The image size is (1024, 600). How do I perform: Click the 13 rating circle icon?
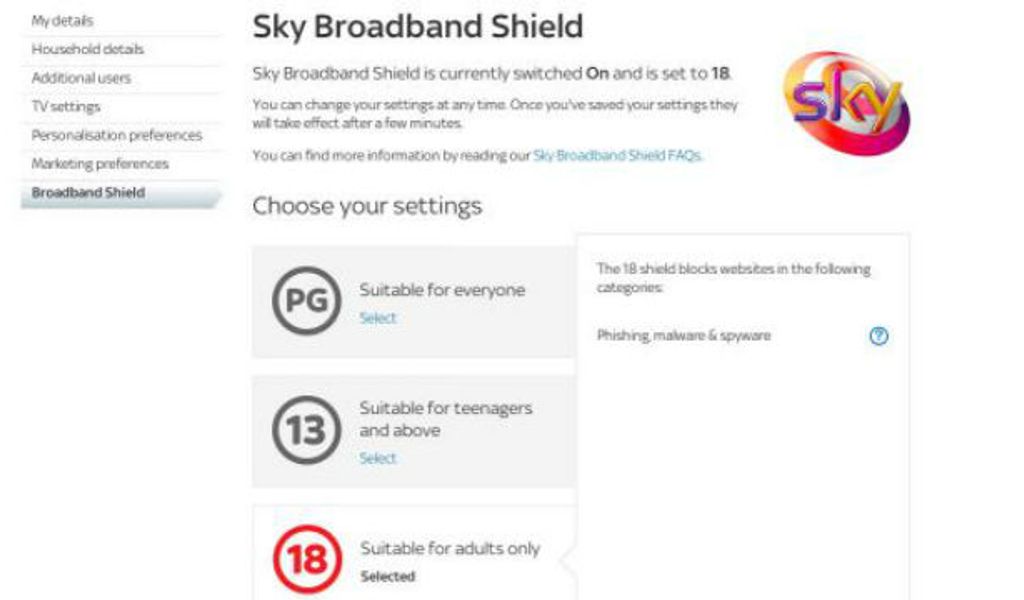[306, 430]
